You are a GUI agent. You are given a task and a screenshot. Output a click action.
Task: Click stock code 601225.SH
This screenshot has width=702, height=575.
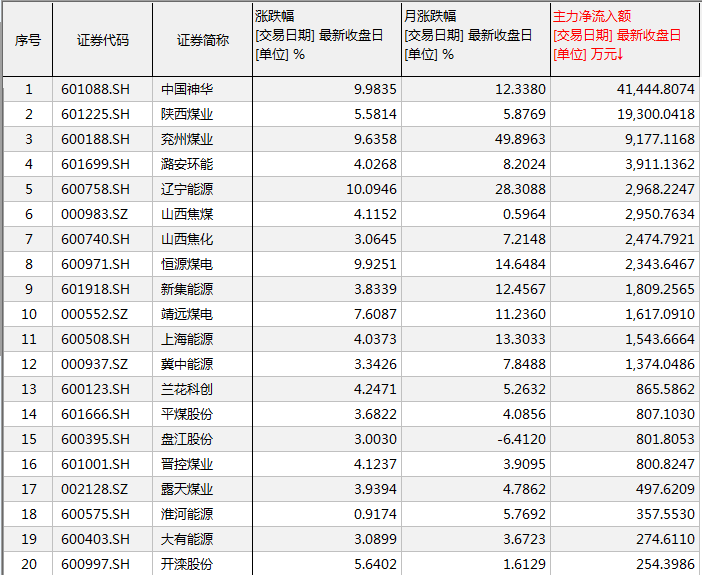95,114
